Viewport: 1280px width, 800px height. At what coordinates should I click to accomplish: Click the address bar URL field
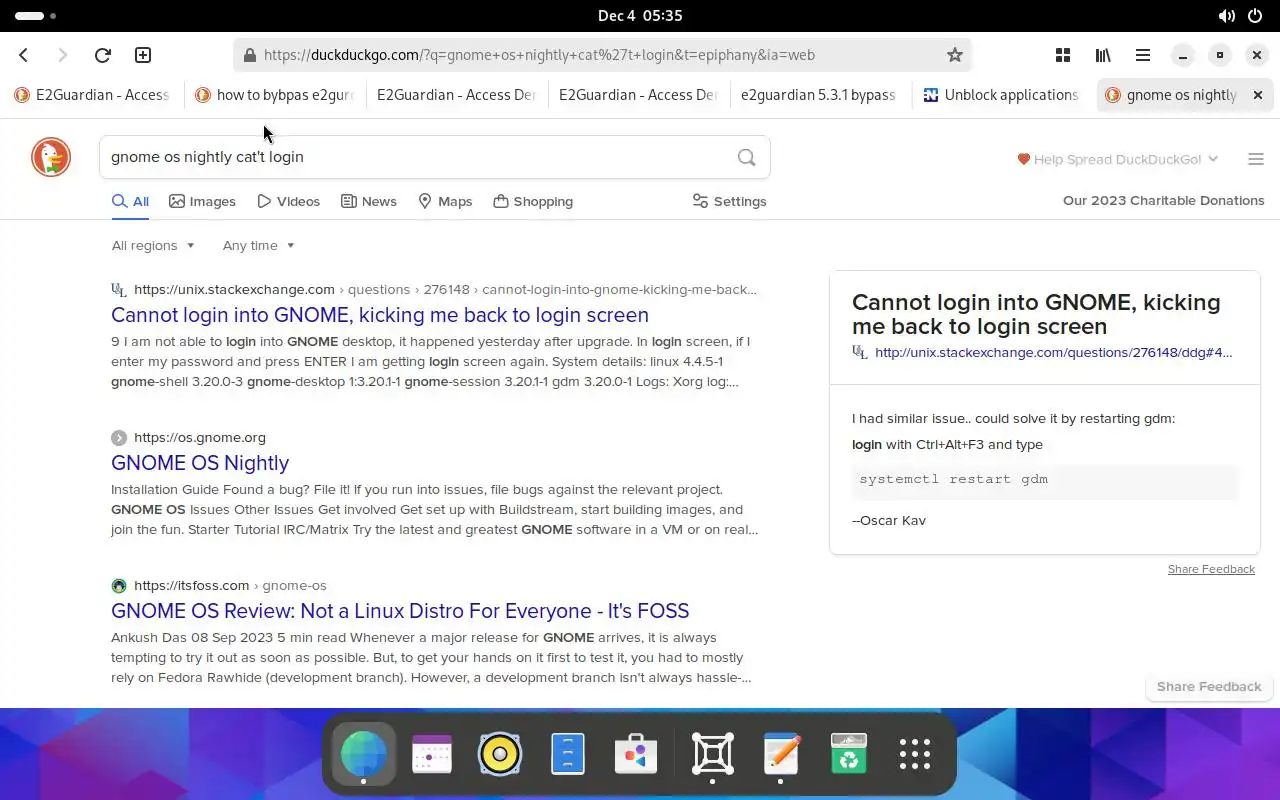pyautogui.click(x=603, y=55)
